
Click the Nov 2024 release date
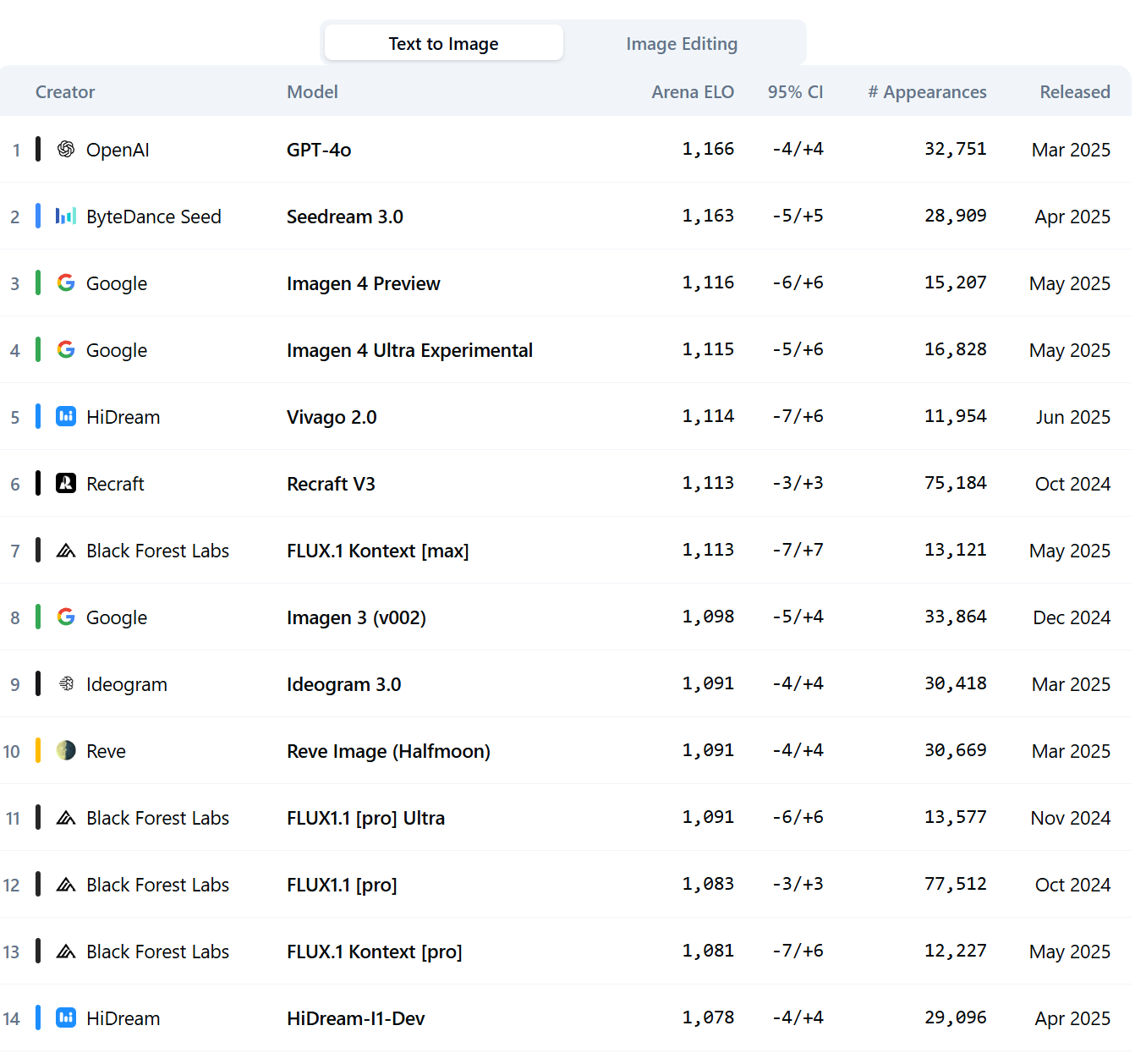[x=1071, y=818]
